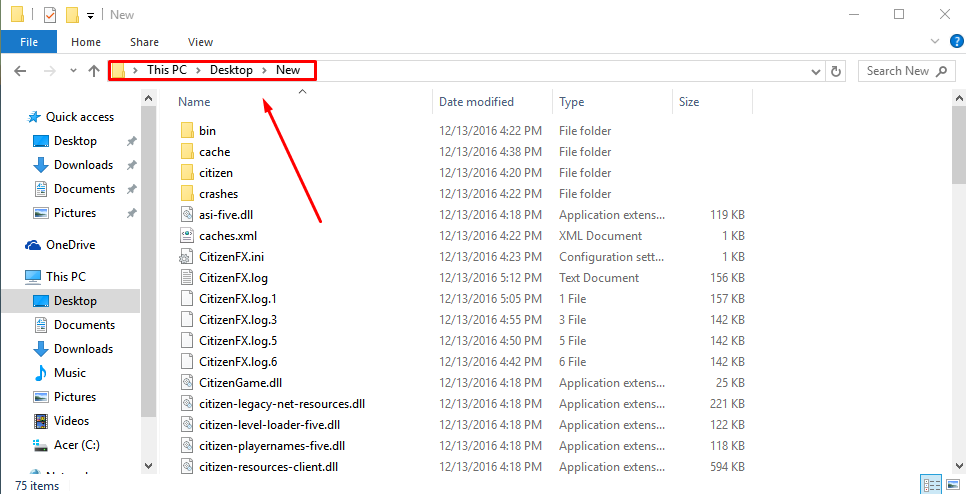The image size is (966, 494).
Task: Click the search magnifier icon
Action: click(941, 71)
